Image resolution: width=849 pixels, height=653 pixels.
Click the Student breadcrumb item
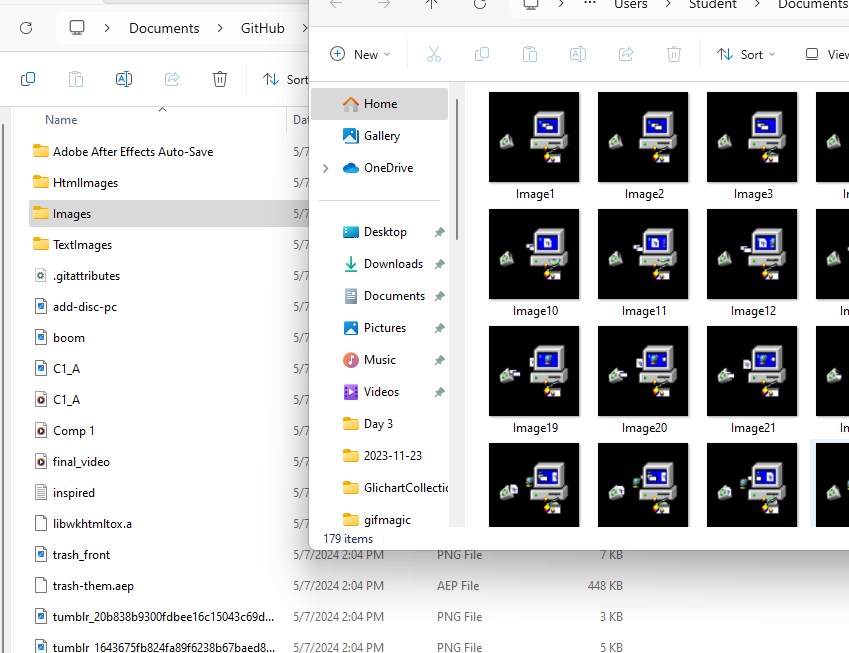(712, 6)
